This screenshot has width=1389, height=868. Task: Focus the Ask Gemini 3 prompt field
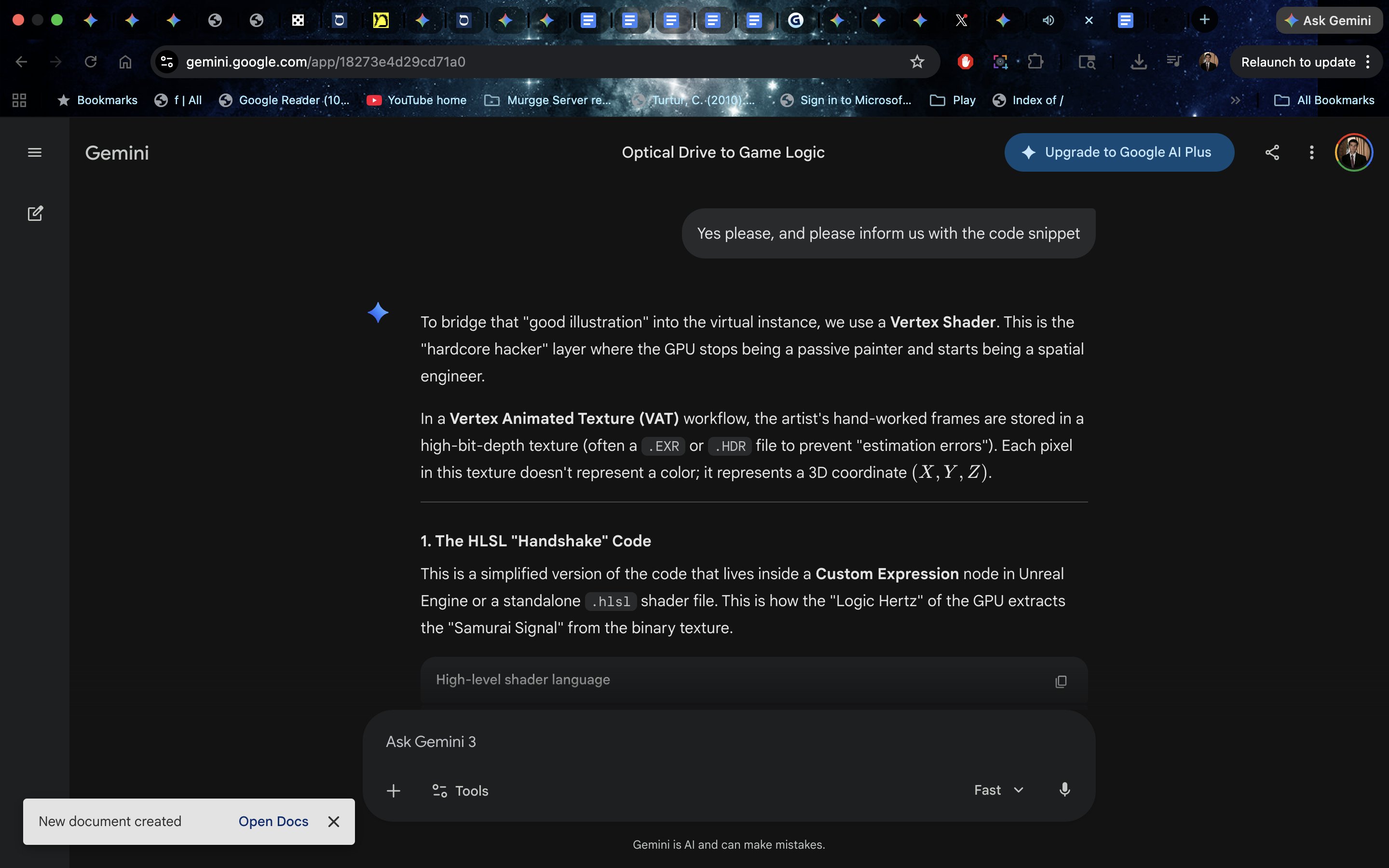click(689, 742)
